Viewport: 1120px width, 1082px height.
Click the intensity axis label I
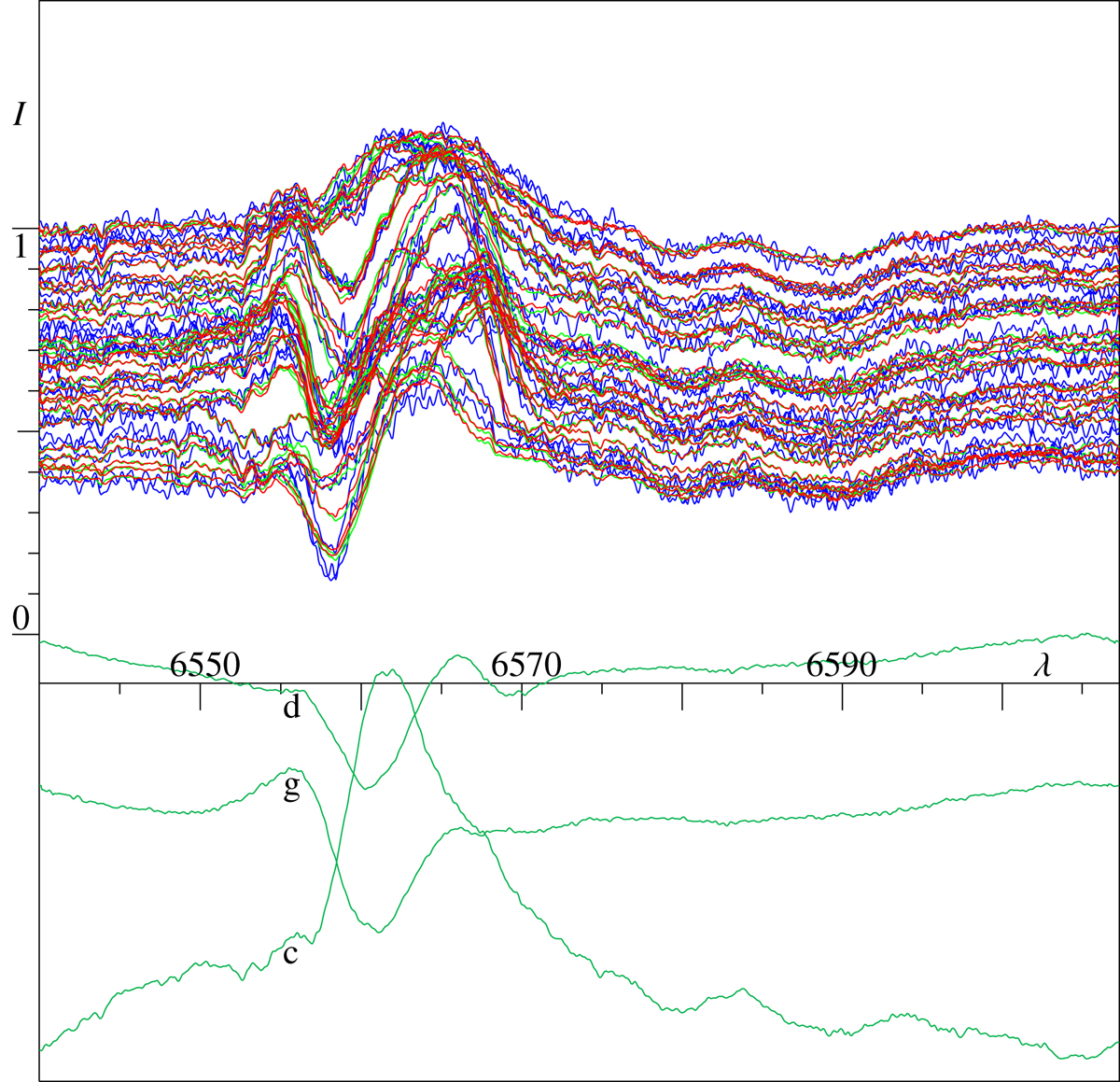19,115
